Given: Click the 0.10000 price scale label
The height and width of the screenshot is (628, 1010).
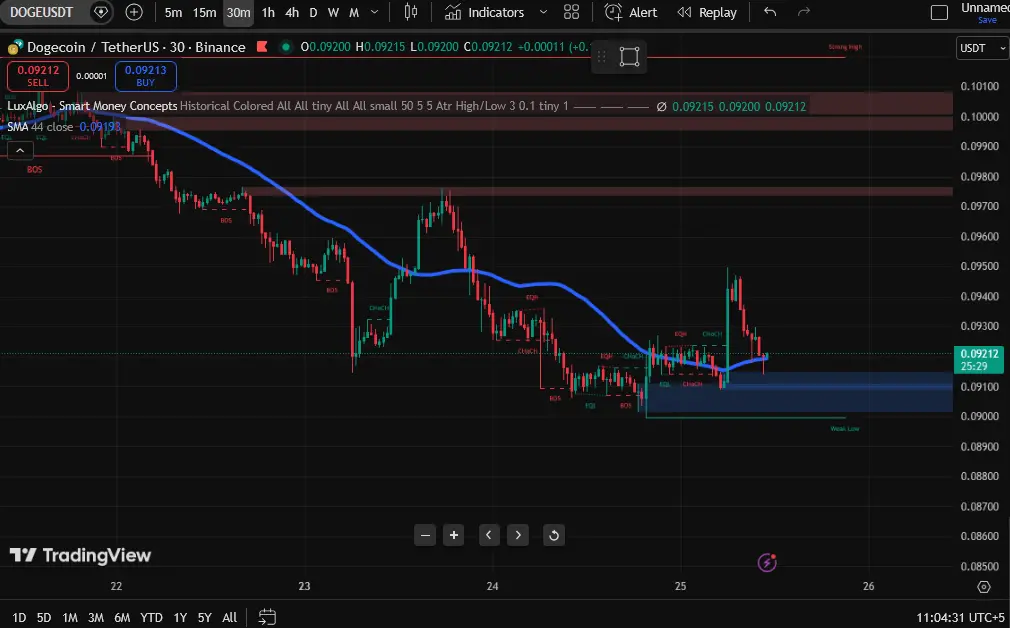Looking at the screenshot, I should tap(979, 117).
